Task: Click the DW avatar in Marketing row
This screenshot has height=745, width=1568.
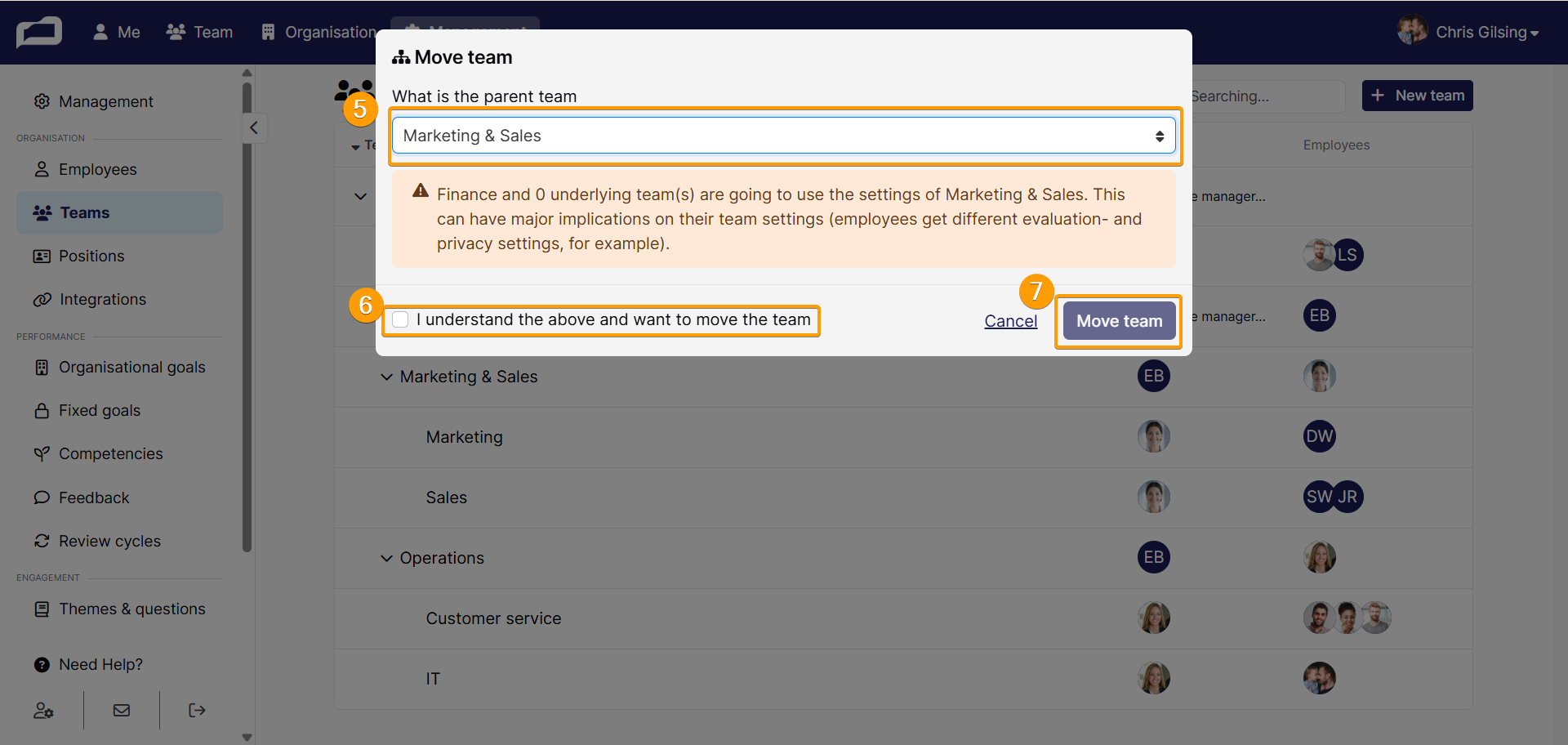Action: (x=1319, y=436)
